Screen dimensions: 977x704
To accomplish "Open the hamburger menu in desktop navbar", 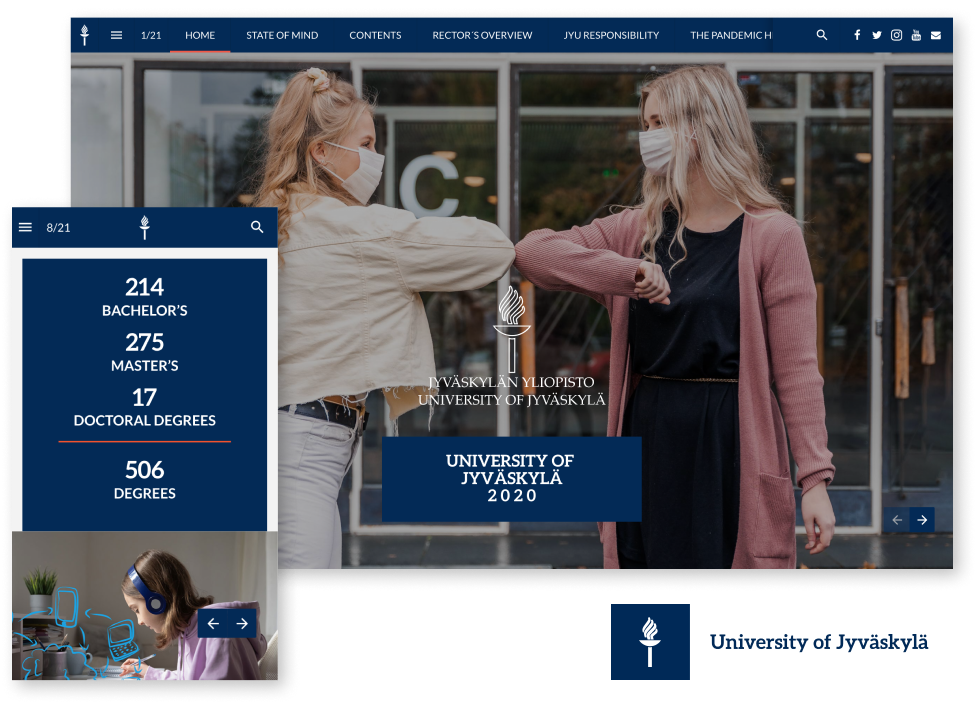I will coord(116,35).
